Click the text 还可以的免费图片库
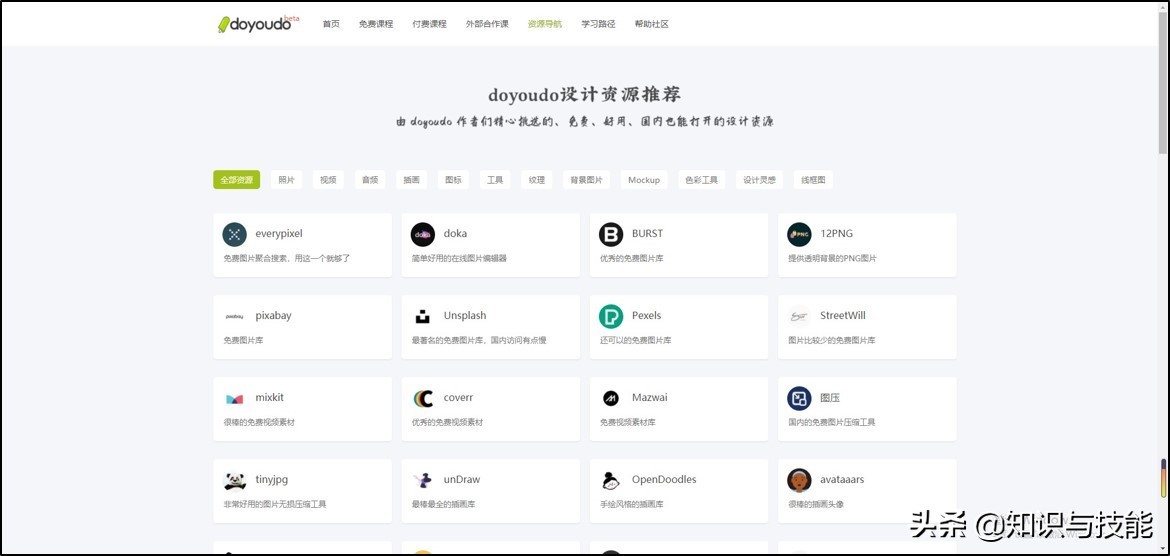This screenshot has height=556, width=1170. click(x=636, y=340)
